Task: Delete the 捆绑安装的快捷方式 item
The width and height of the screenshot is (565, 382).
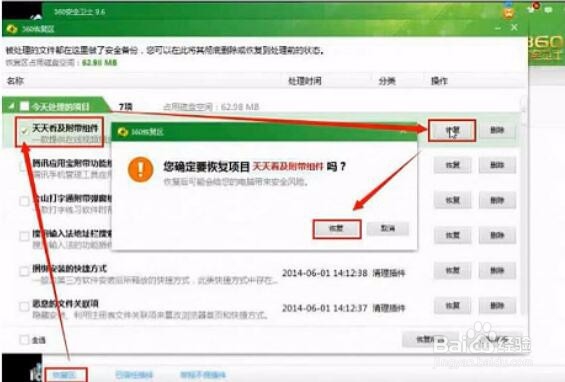Action: [497, 271]
